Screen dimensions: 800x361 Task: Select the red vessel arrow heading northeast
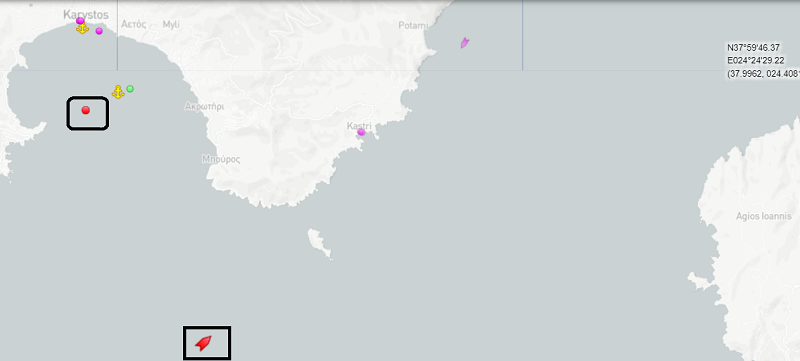click(203, 343)
